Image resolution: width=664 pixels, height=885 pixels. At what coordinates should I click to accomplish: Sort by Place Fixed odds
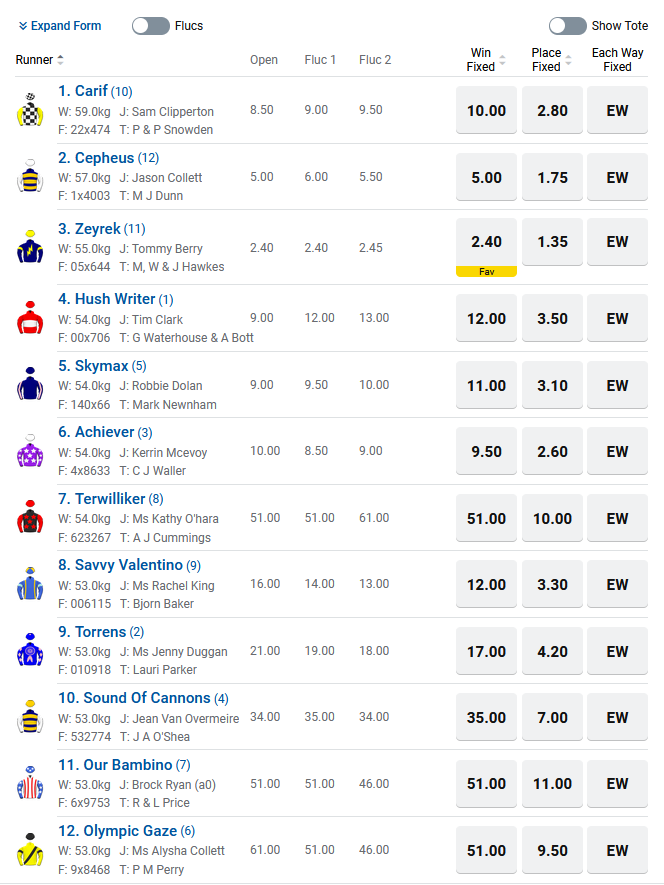(568, 60)
